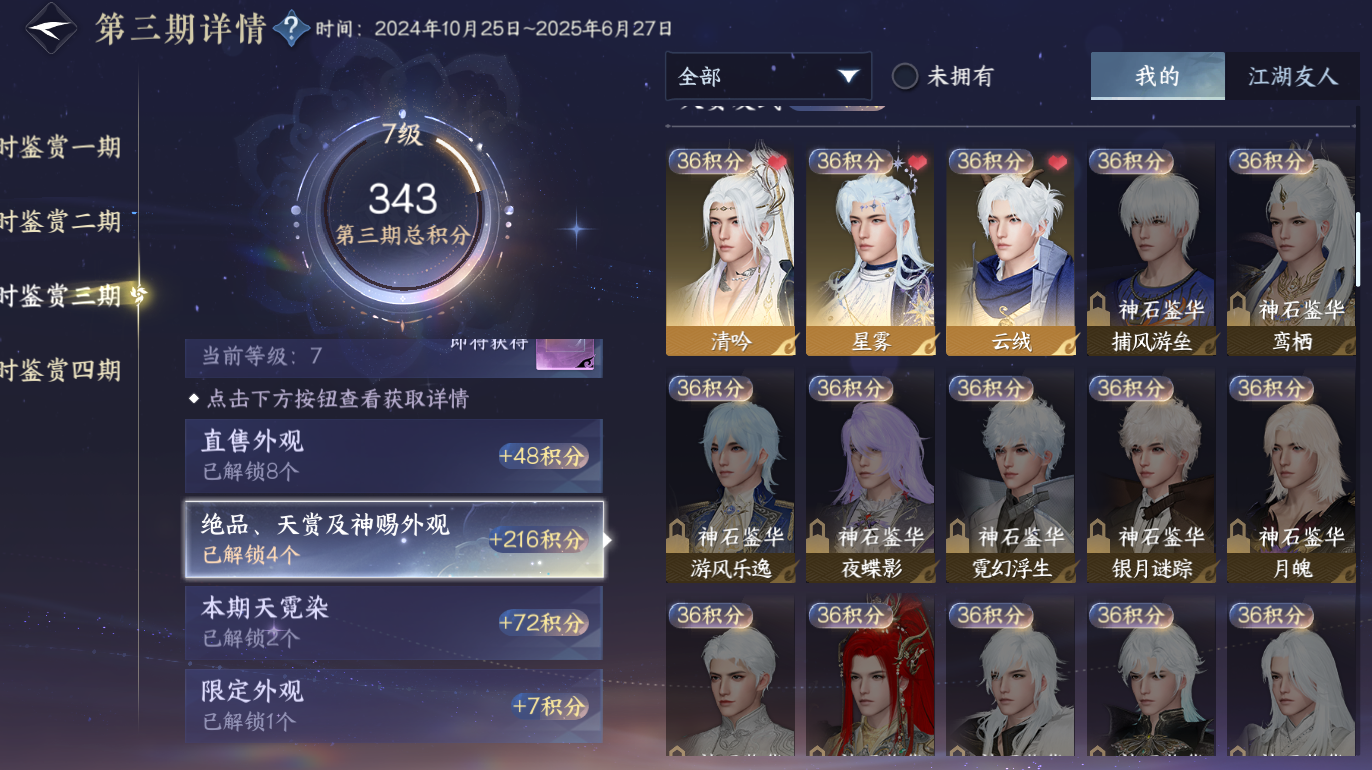
Task: Expand 绝品、天赏及神赐外观 details arrow
Action: click(607, 540)
